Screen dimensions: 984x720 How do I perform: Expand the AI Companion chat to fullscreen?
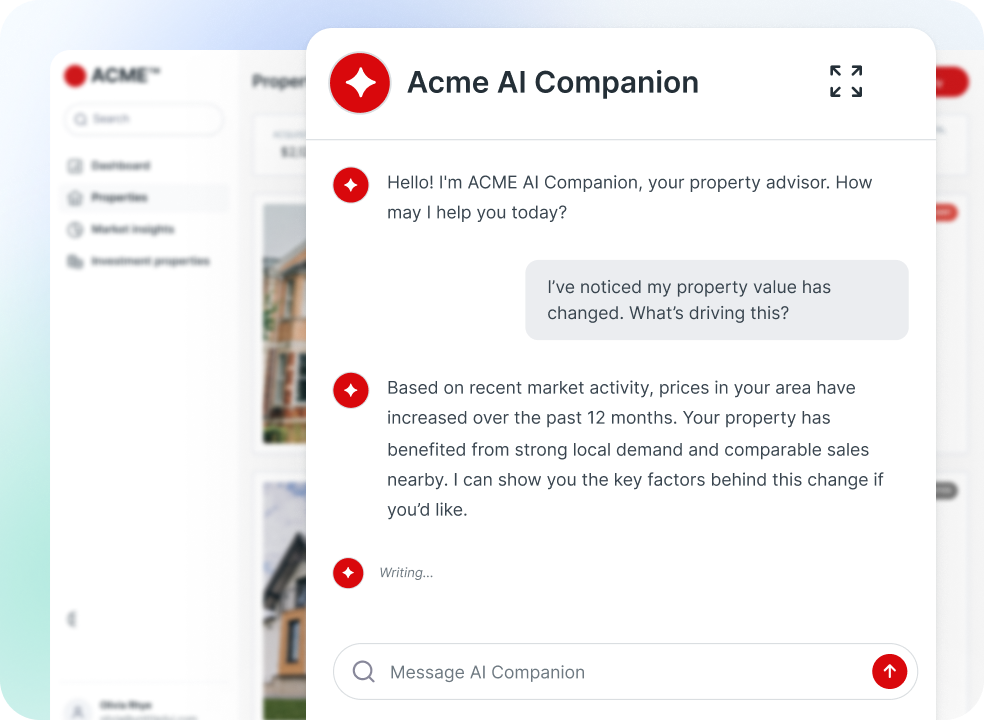[x=845, y=82]
